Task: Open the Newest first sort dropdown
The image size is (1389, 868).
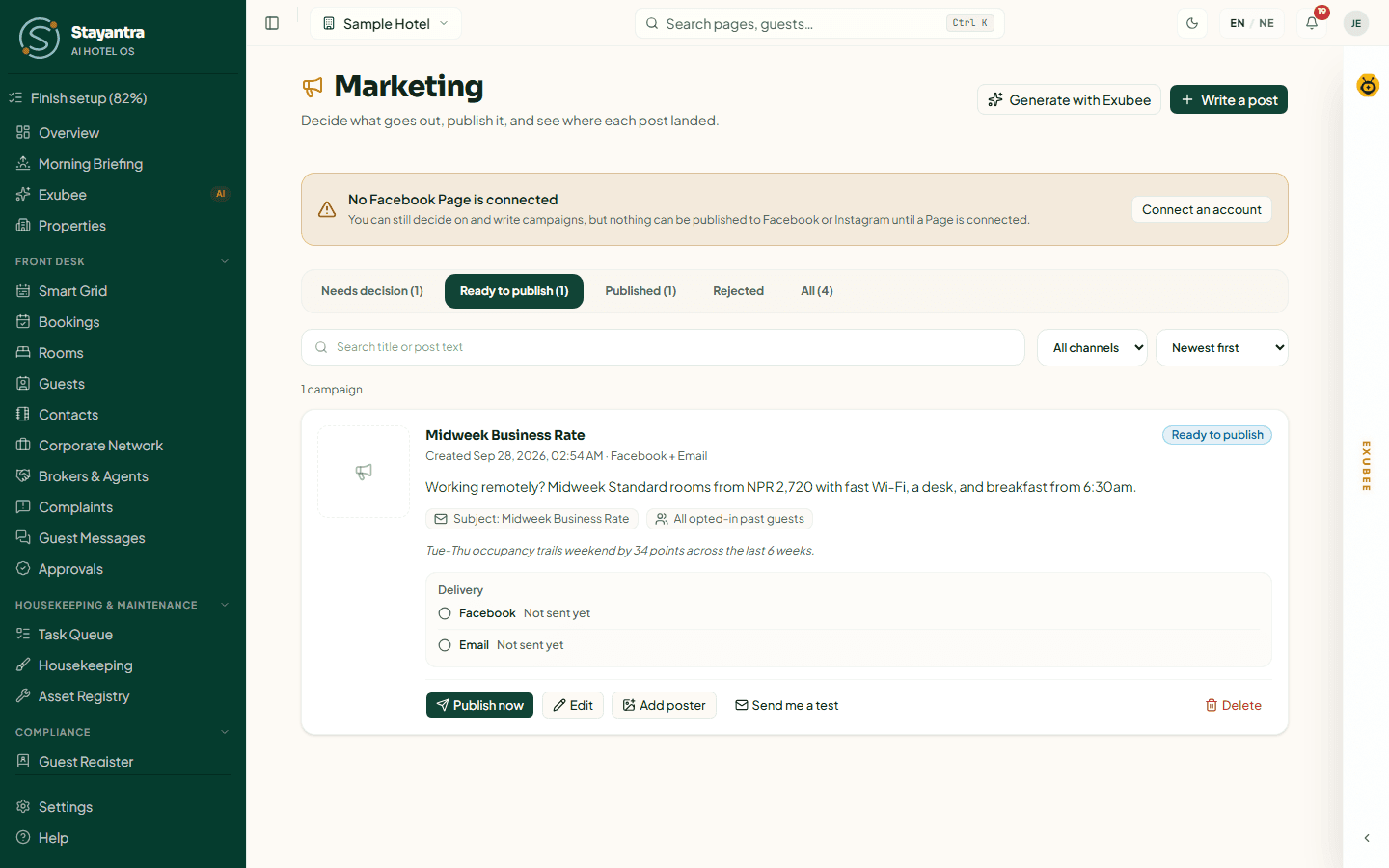Action: click(1222, 348)
